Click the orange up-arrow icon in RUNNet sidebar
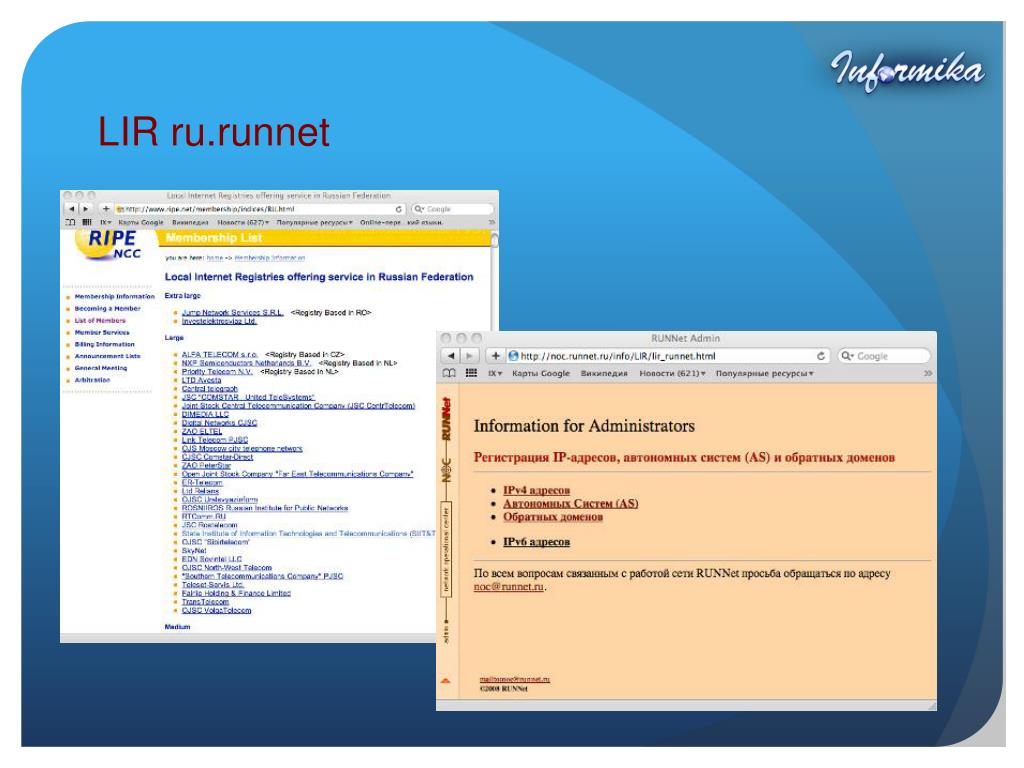Viewport: 1024px width, 768px height. 445,680
